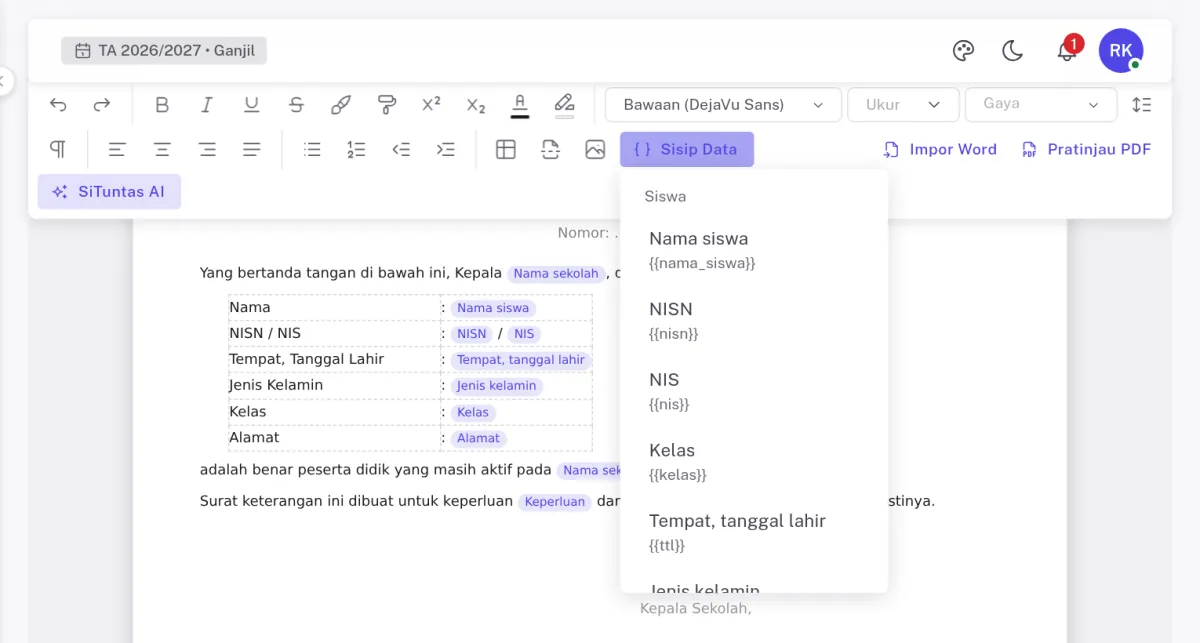
Task: Toggle strikethrough formatting
Action: (296, 105)
